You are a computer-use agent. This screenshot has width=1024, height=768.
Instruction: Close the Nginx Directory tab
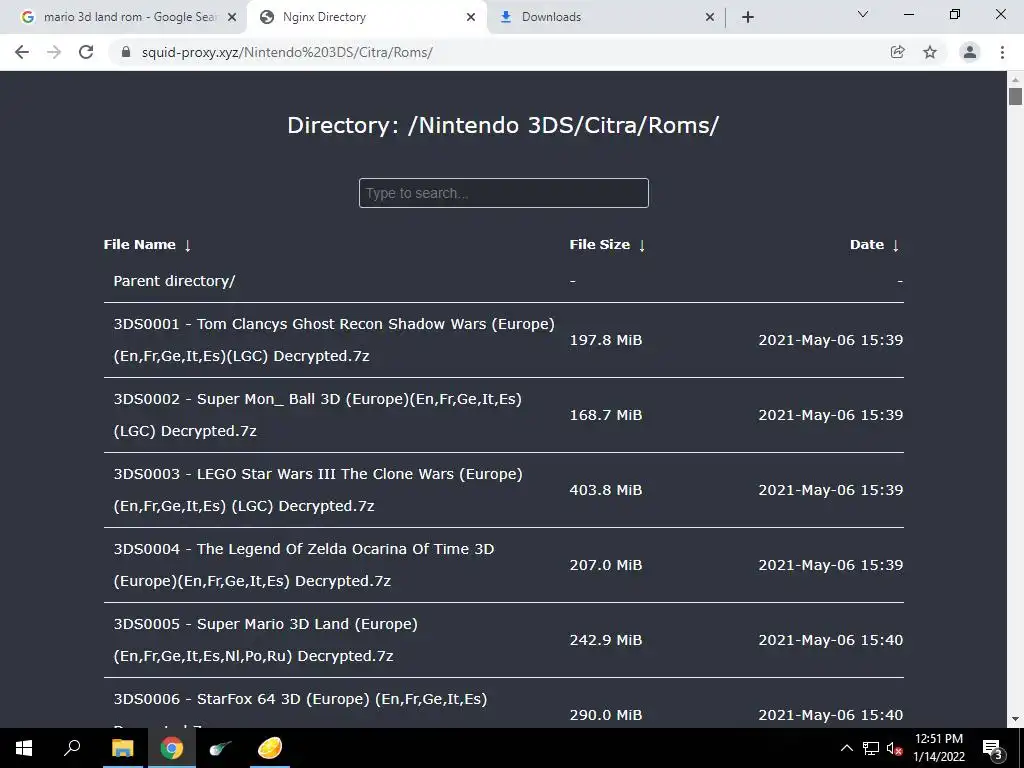tap(471, 18)
